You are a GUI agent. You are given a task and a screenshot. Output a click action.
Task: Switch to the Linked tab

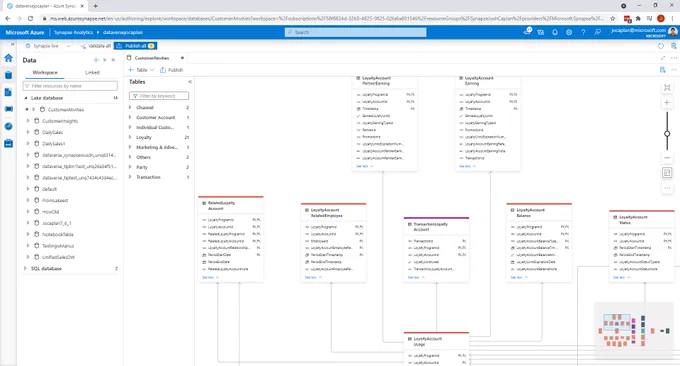[92, 72]
